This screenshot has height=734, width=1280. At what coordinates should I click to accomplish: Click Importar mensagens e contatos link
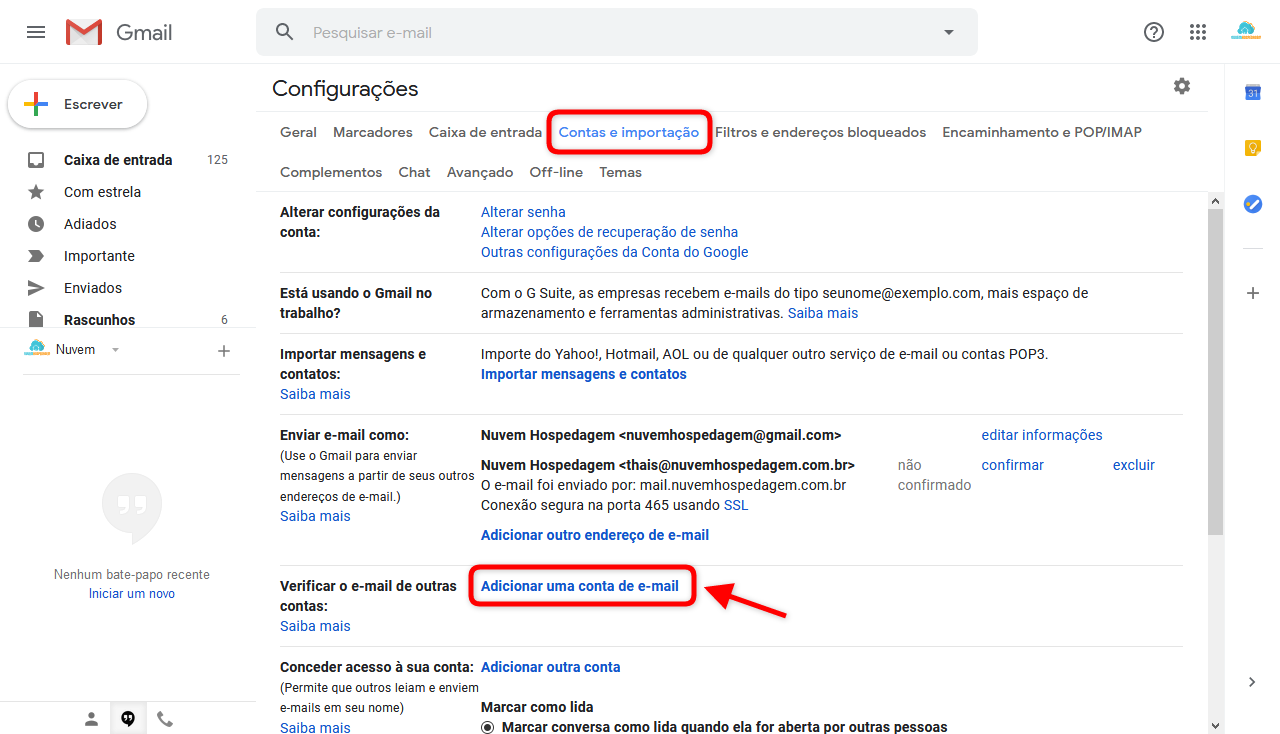click(x=584, y=374)
